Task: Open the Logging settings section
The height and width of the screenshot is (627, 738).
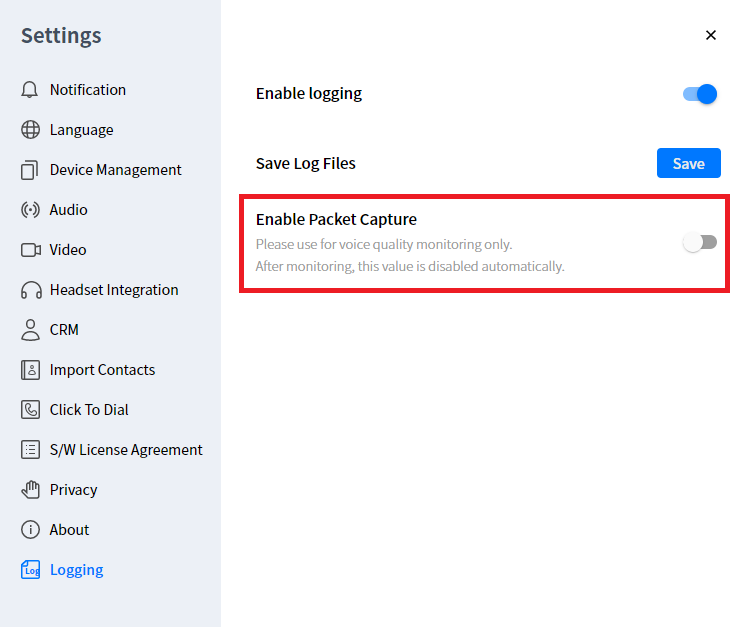Action: (76, 570)
